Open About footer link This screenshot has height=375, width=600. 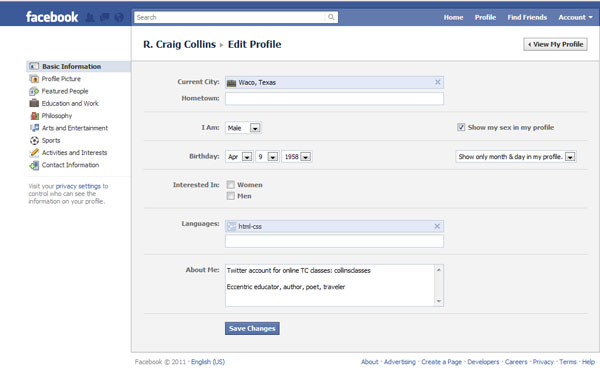369,362
